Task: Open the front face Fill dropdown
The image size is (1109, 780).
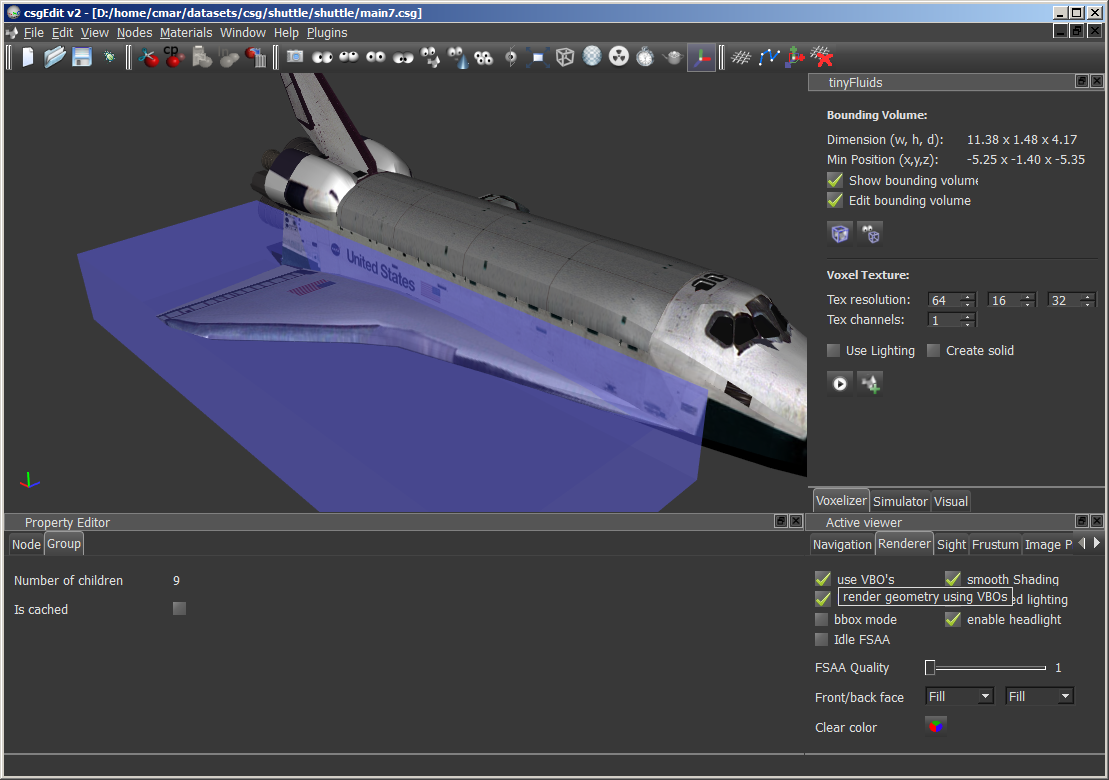Action: pyautogui.click(x=958, y=697)
